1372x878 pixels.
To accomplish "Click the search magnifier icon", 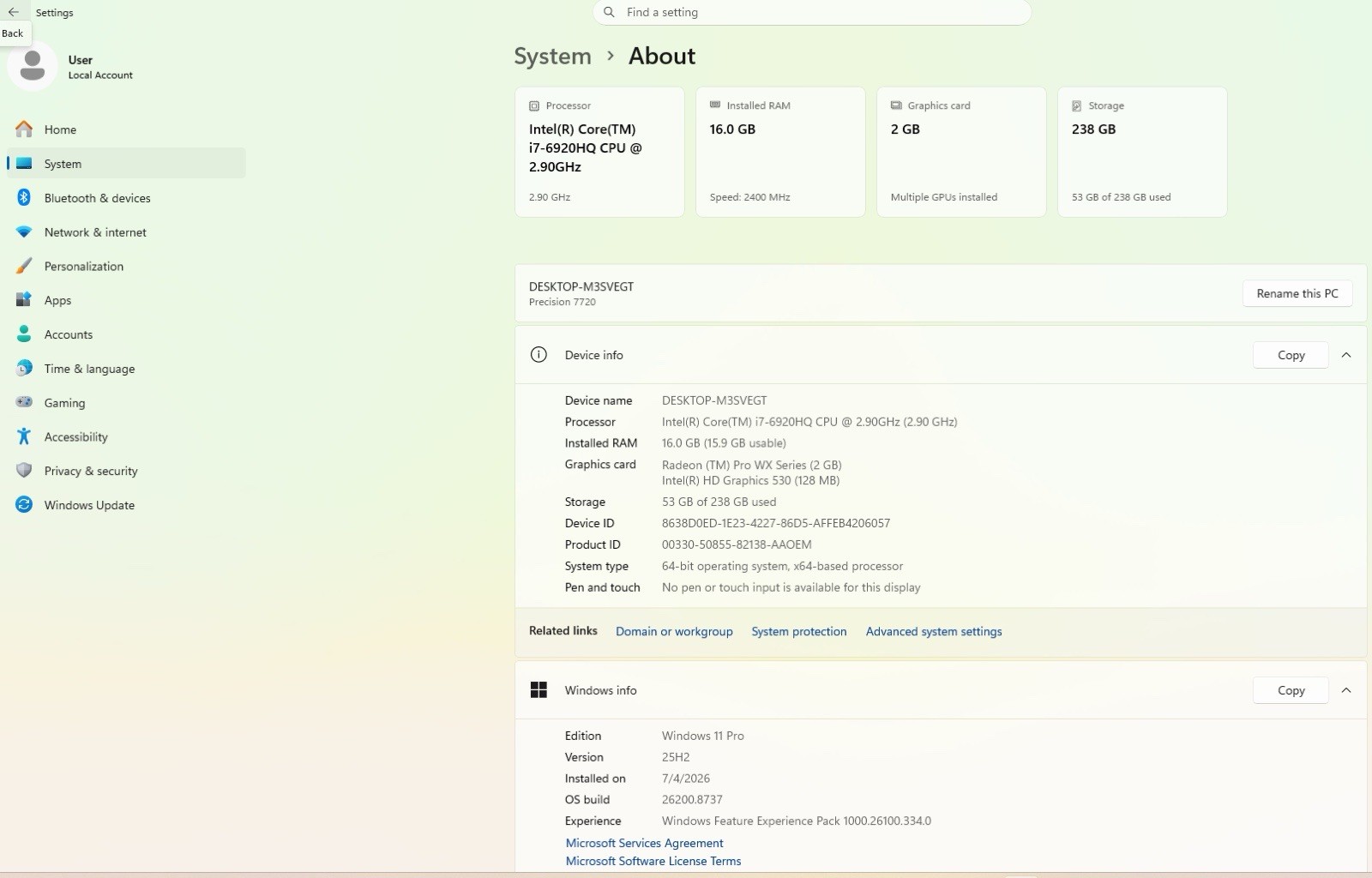I will [x=610, y=12].
